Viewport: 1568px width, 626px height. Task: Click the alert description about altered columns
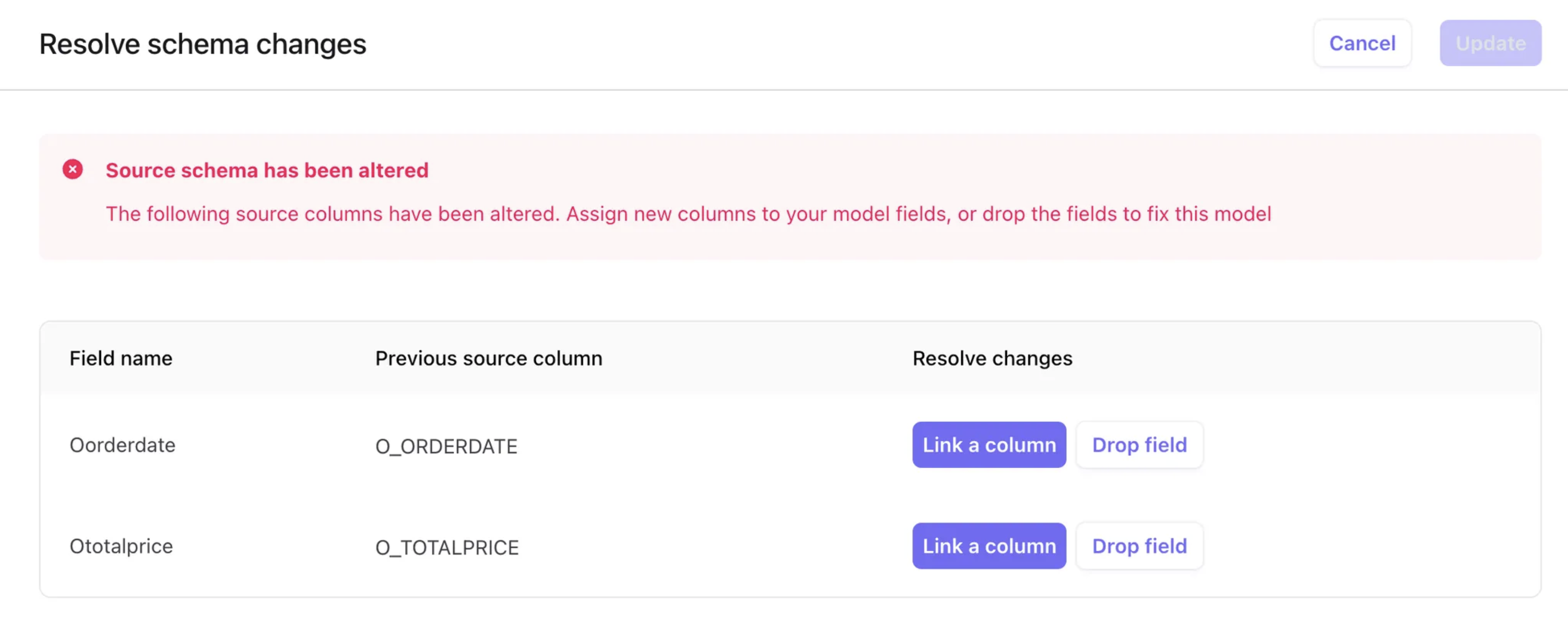[688, 214]
